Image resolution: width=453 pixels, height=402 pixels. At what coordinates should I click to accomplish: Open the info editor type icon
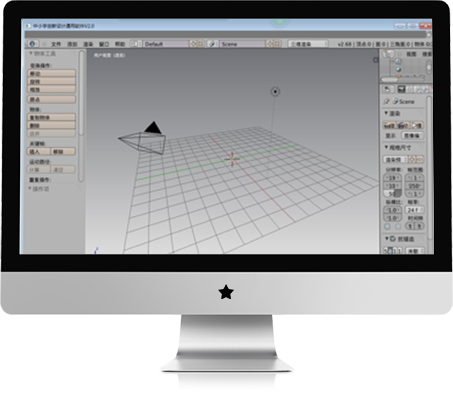pyautogui.click(x=32, y=44)
